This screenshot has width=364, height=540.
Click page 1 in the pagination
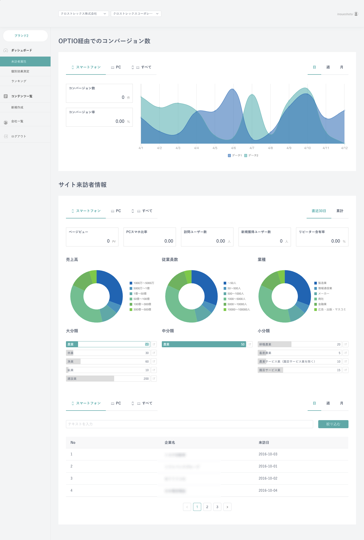[x=197, y=507]
